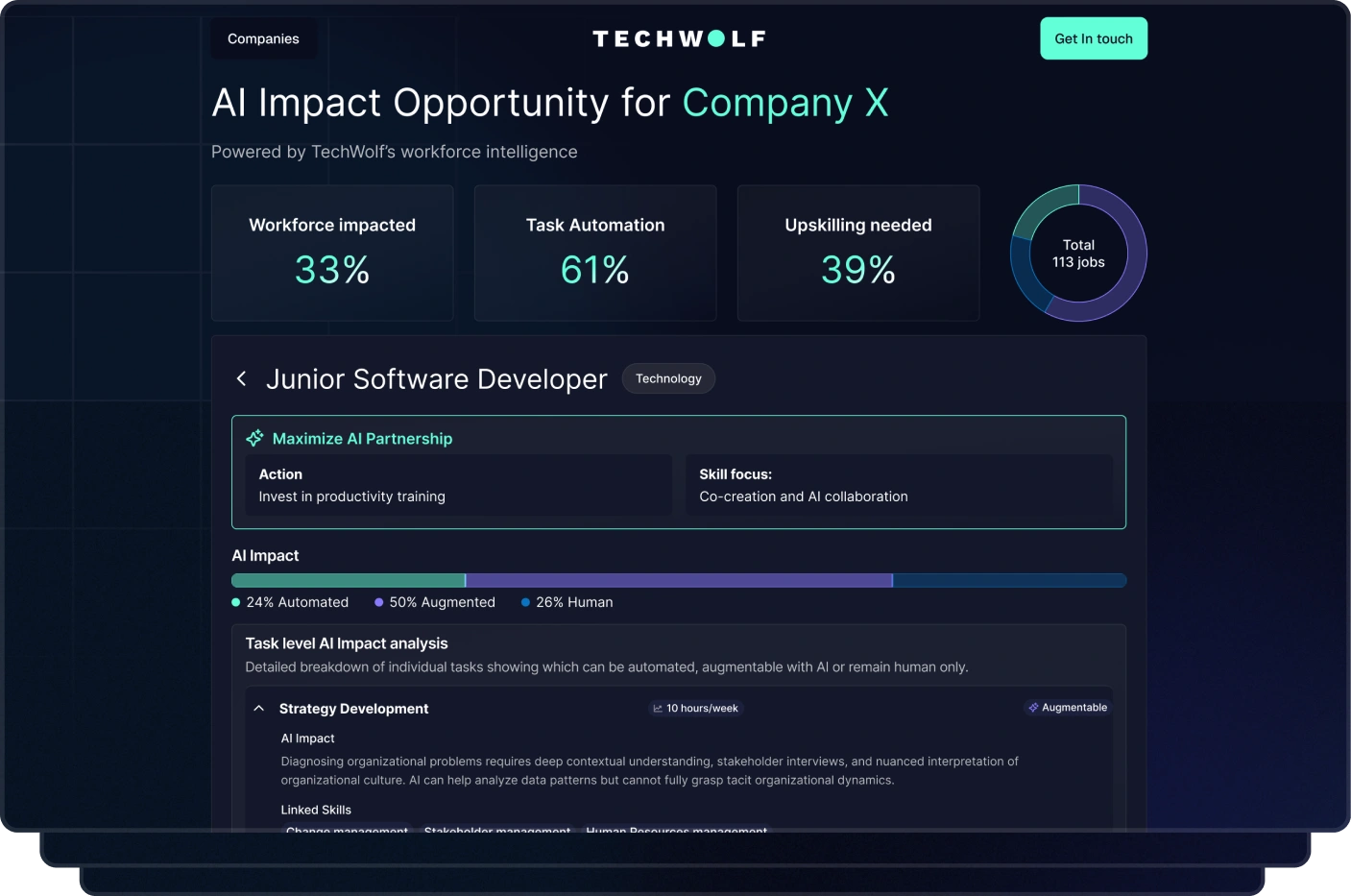
Task: Click the sparkle icon beside Maximize AI Partnership
Action: pyautogui.click(x=254, y=438)
